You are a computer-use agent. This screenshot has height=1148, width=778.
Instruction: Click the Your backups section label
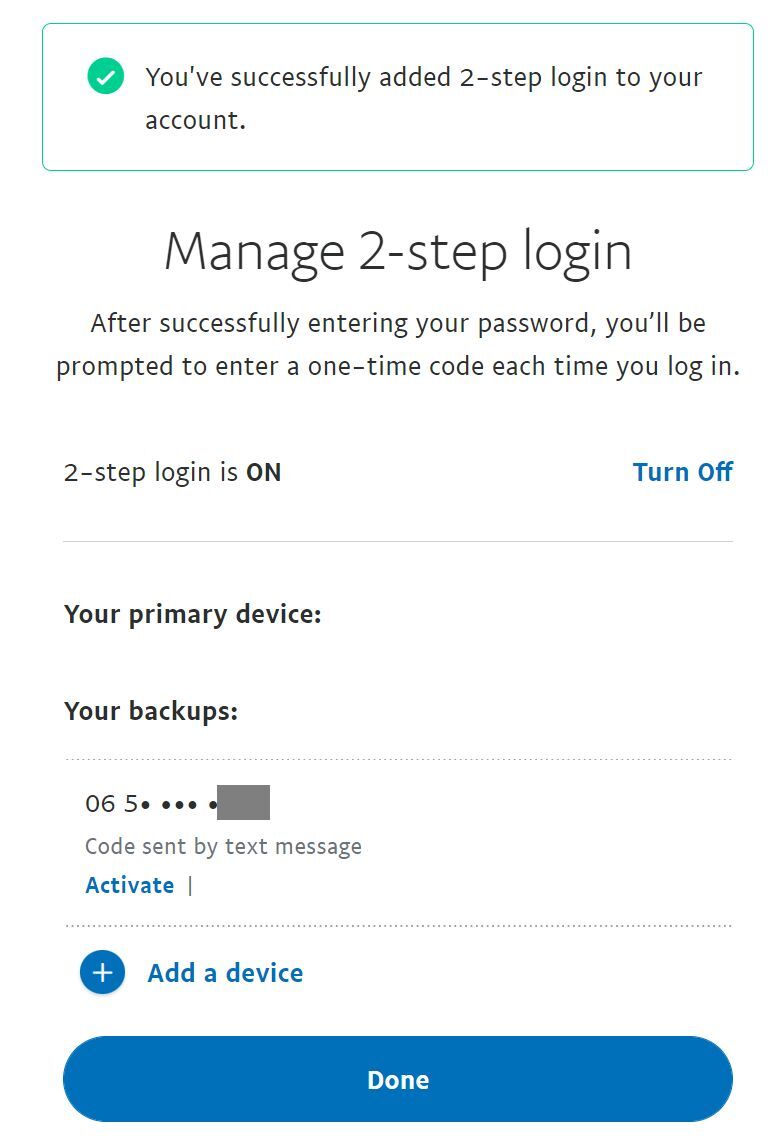151,711
